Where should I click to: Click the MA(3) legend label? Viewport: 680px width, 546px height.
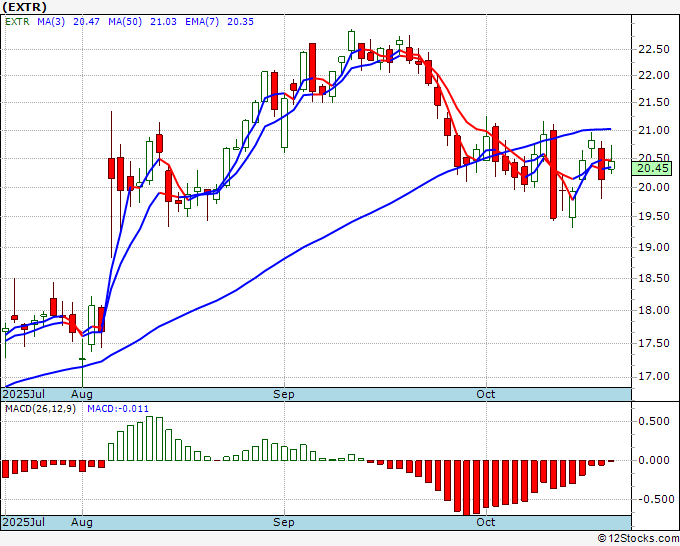[x=51, y=22]
